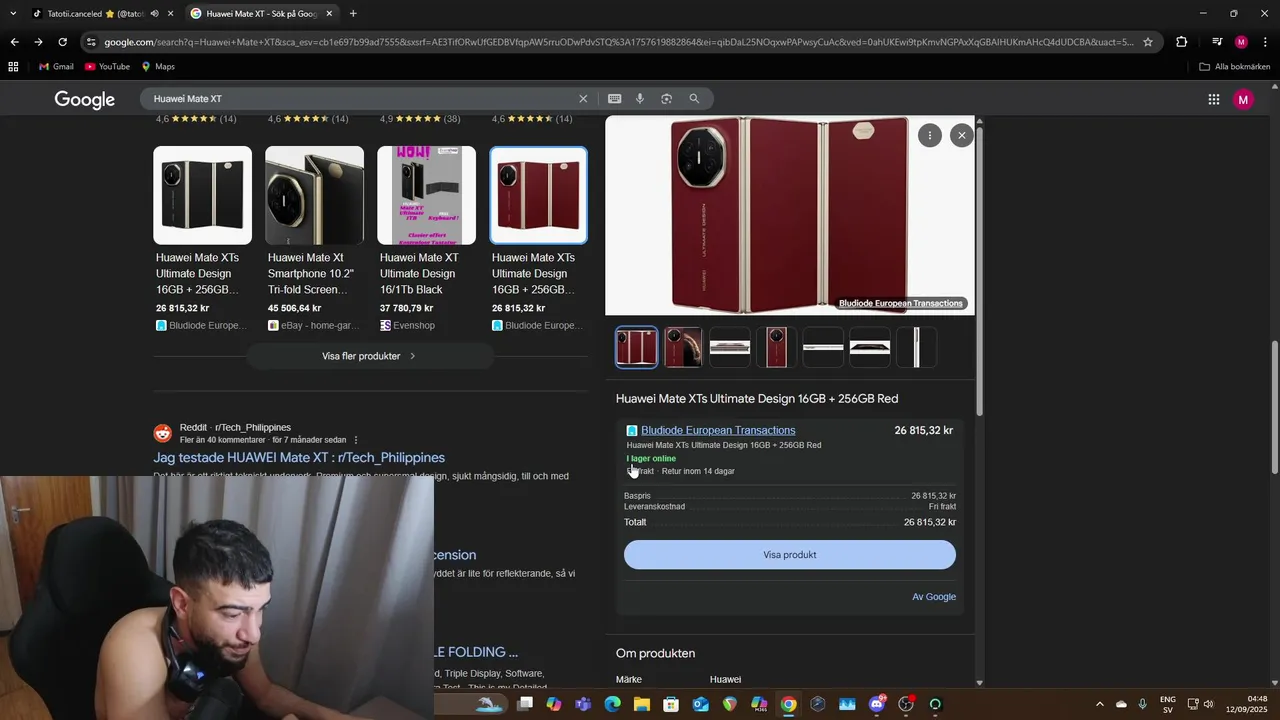This screenshot has height=720, width=1280.
Task: View site information icon in address bar
Action: coord(92,42)
